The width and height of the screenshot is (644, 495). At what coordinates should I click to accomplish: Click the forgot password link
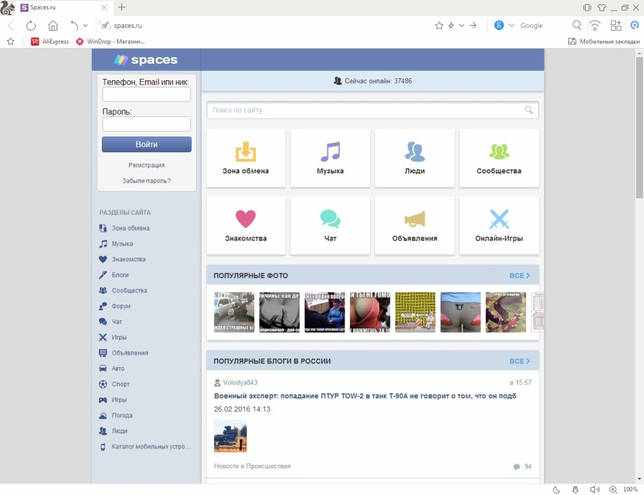point(147,181)
